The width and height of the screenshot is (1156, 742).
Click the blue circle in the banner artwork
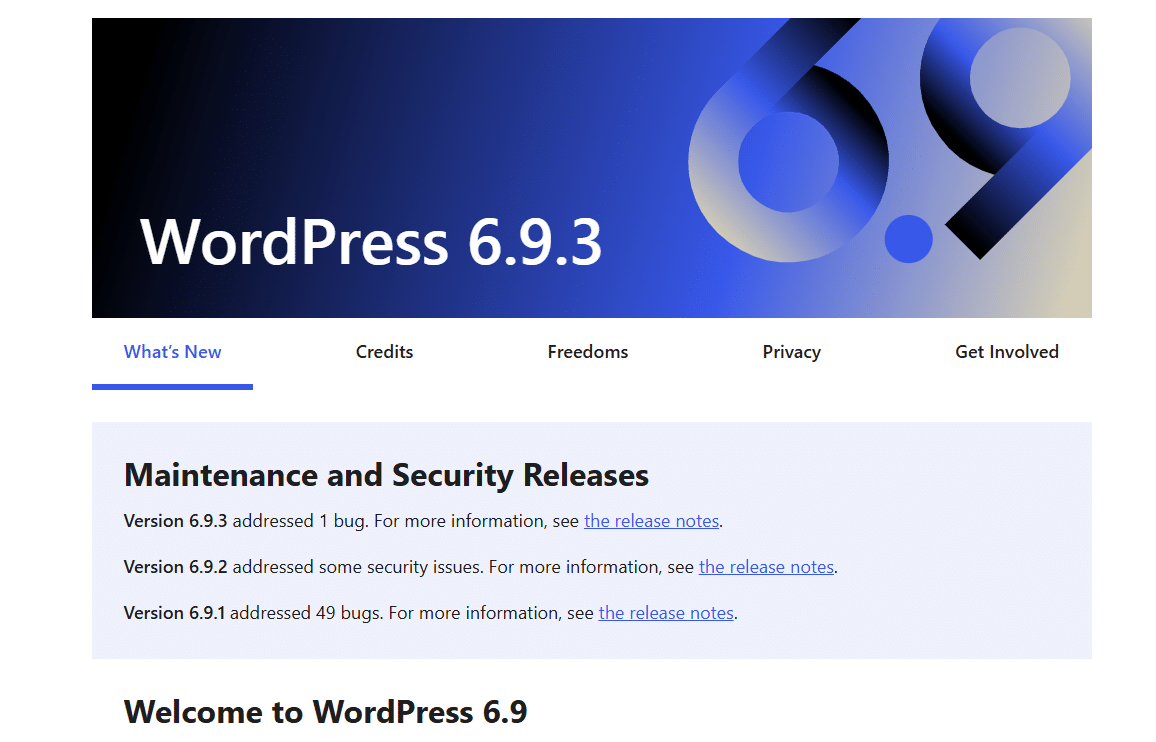(908, 239)
